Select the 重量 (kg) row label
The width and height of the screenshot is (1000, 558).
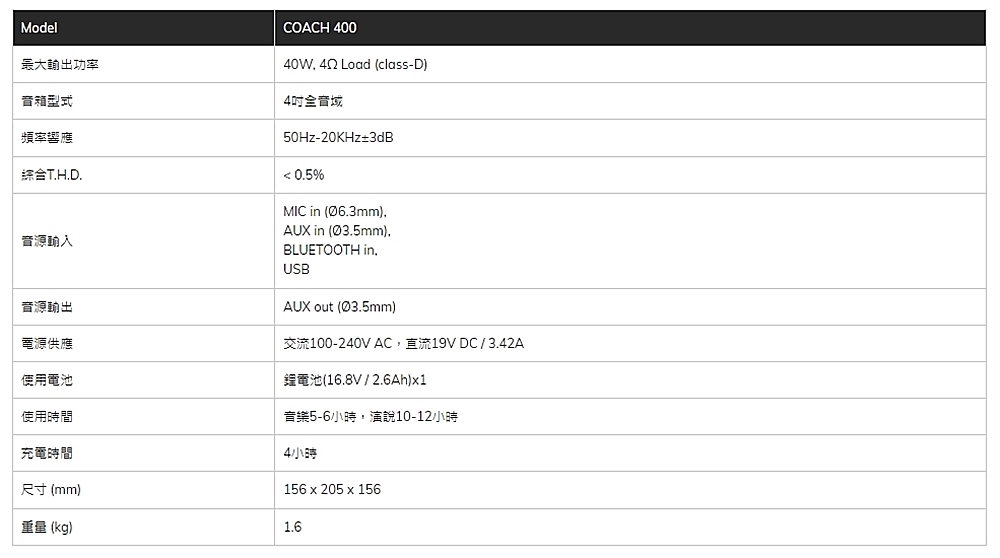tap(47, 527)
